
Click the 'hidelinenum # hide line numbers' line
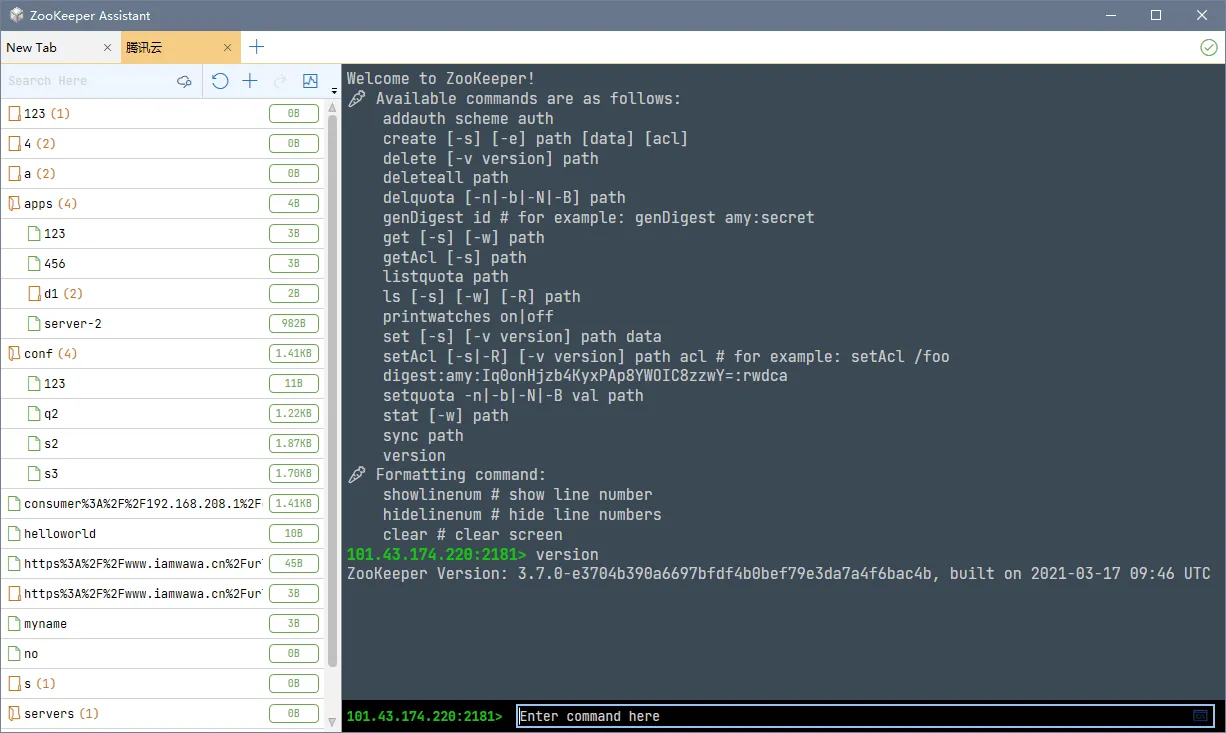(x=522, y=515)
